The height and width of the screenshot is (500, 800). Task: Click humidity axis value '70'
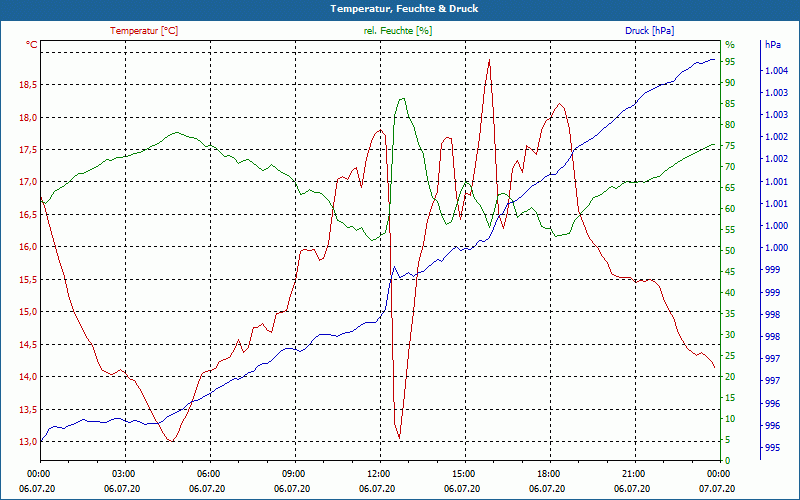(730, 167)
